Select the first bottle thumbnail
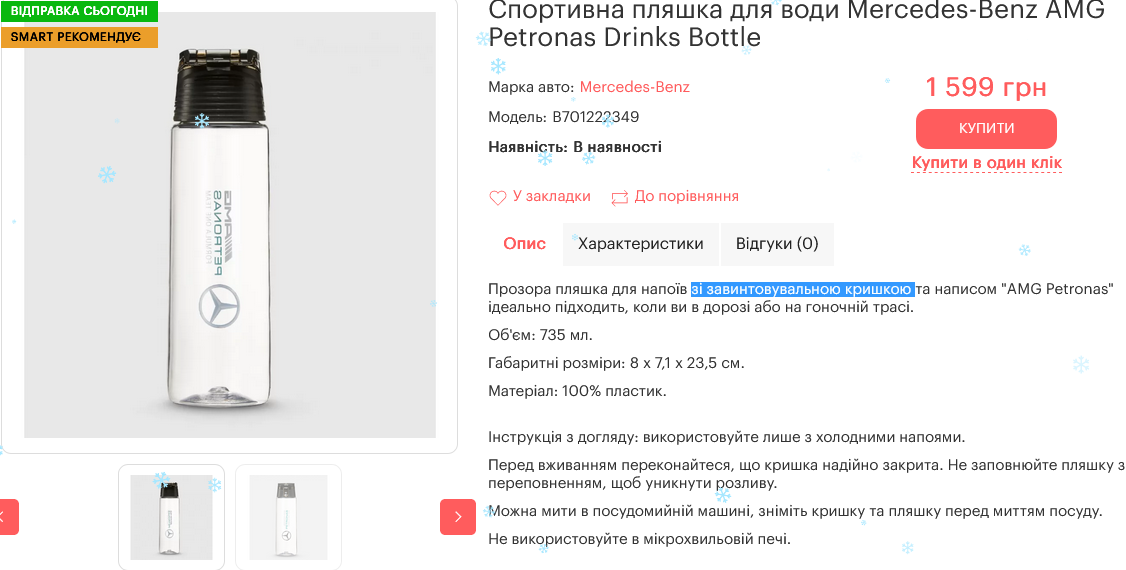Image resolution: width=1126 pixels, height=570 pixels. (171, 517)
